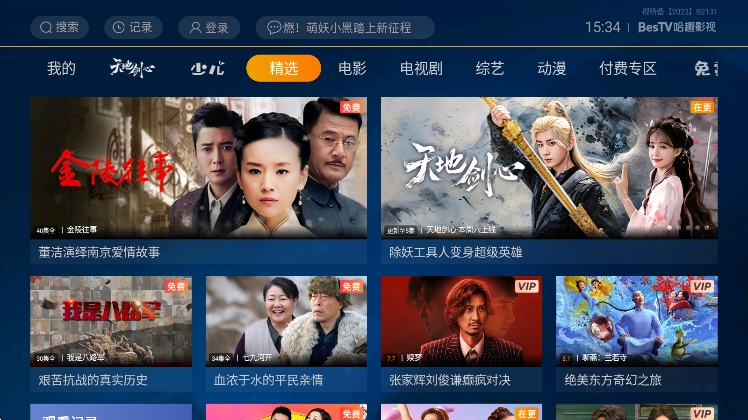The height and width of the screenshot is (420, 748).
Task: Click the magnifier search icon
Action: (x=46, y=28)
